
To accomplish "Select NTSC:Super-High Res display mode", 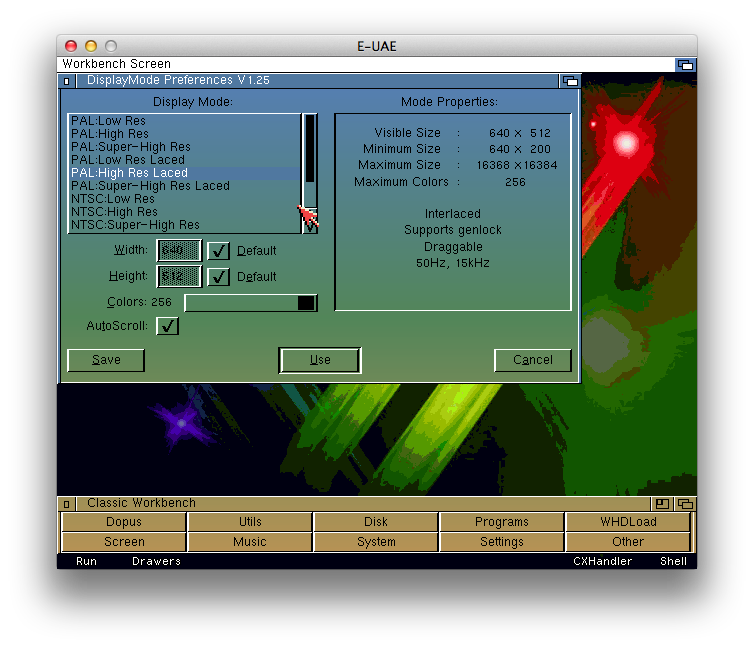I will pyautogui.click(x=185, y=224).
